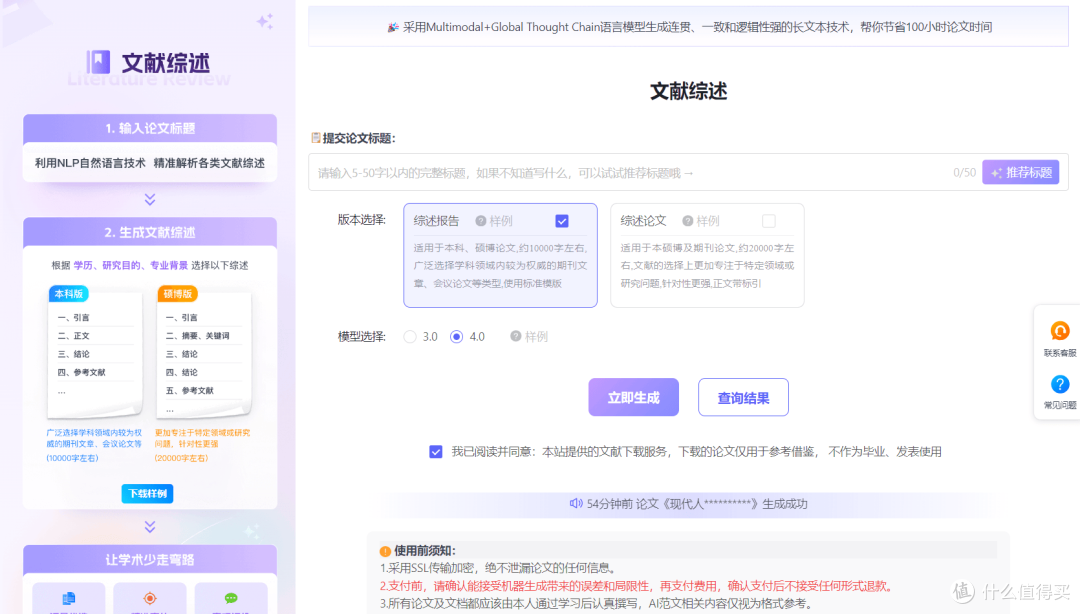Click the 让学术少走弯路 section header
1080x614 pixels.
coord(149,560)
